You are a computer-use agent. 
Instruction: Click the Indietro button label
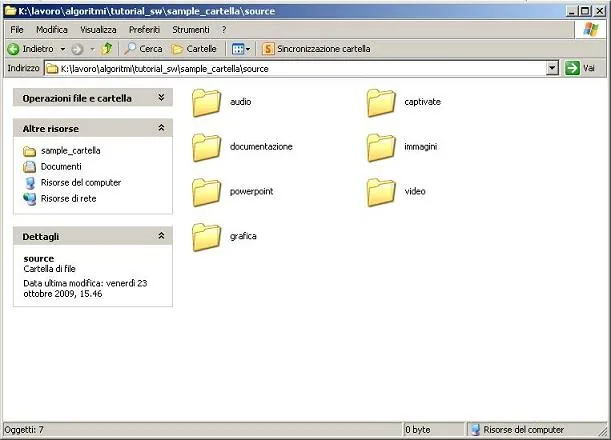point(38,49)
